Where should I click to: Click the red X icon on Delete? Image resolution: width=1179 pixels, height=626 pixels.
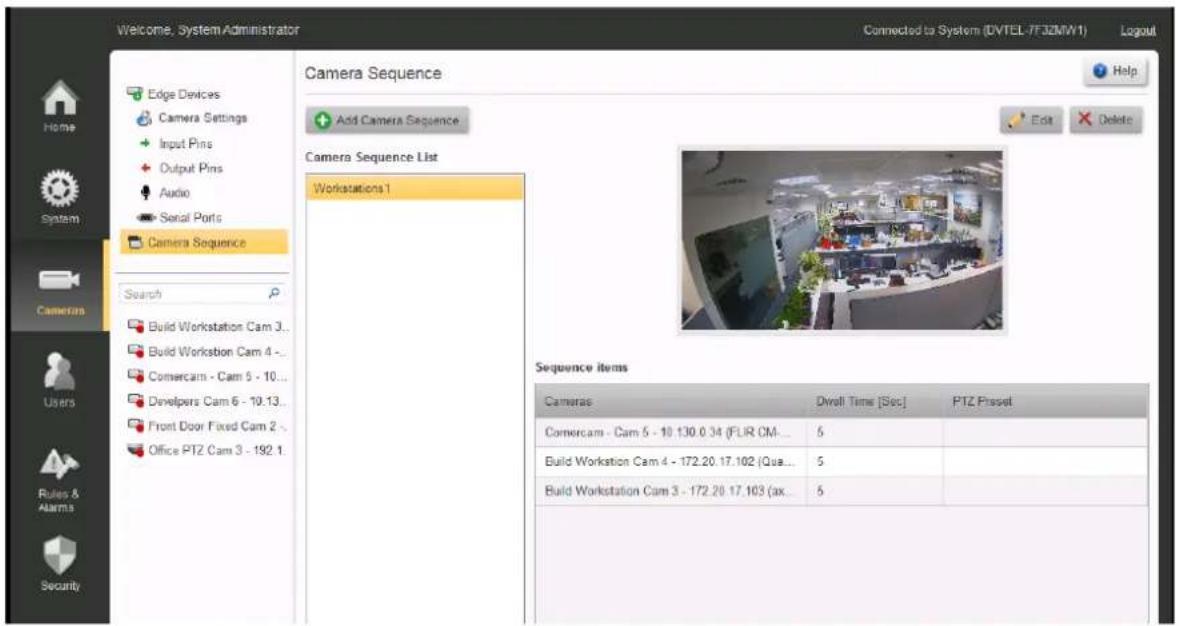click(1084, 119)
